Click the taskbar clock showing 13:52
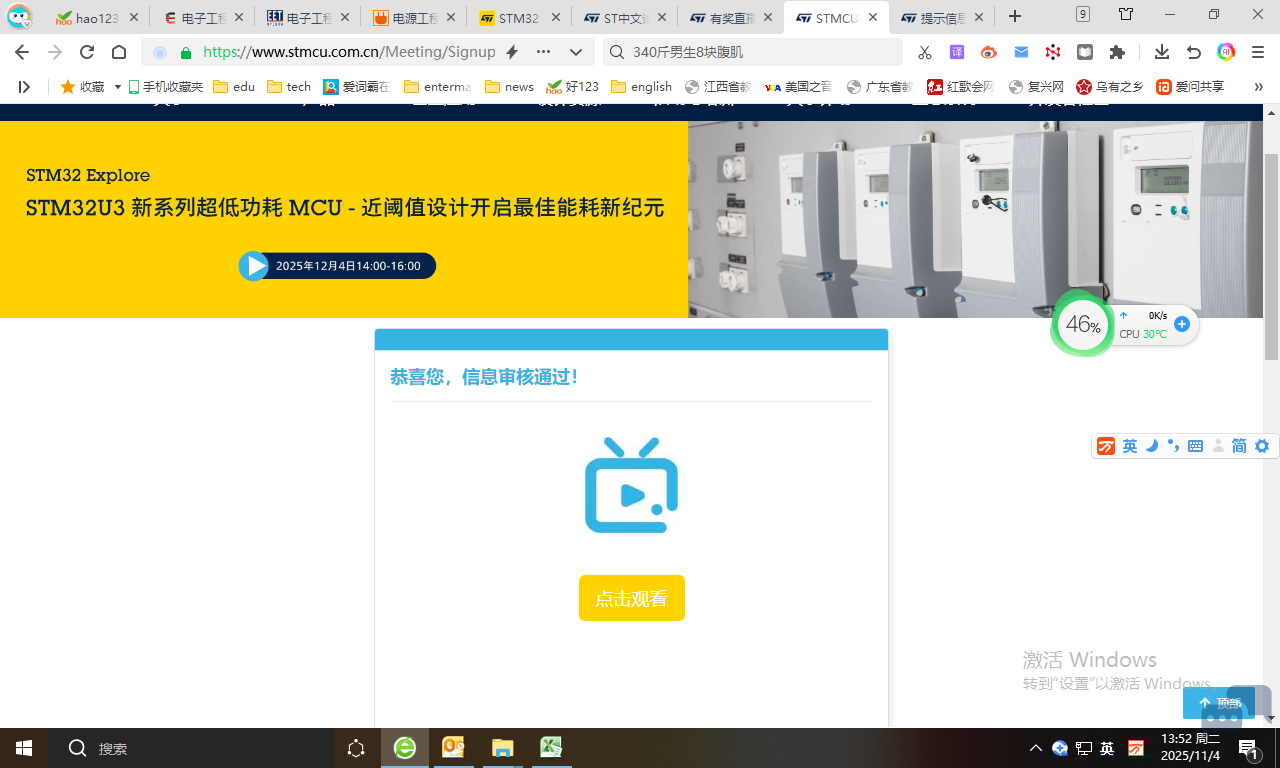The height and width of the screenshot is (768, 1280). tap(1190, 748)
